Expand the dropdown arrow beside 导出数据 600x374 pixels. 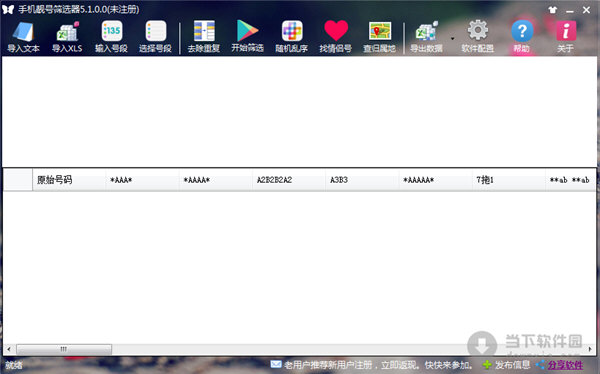(452, 39)
